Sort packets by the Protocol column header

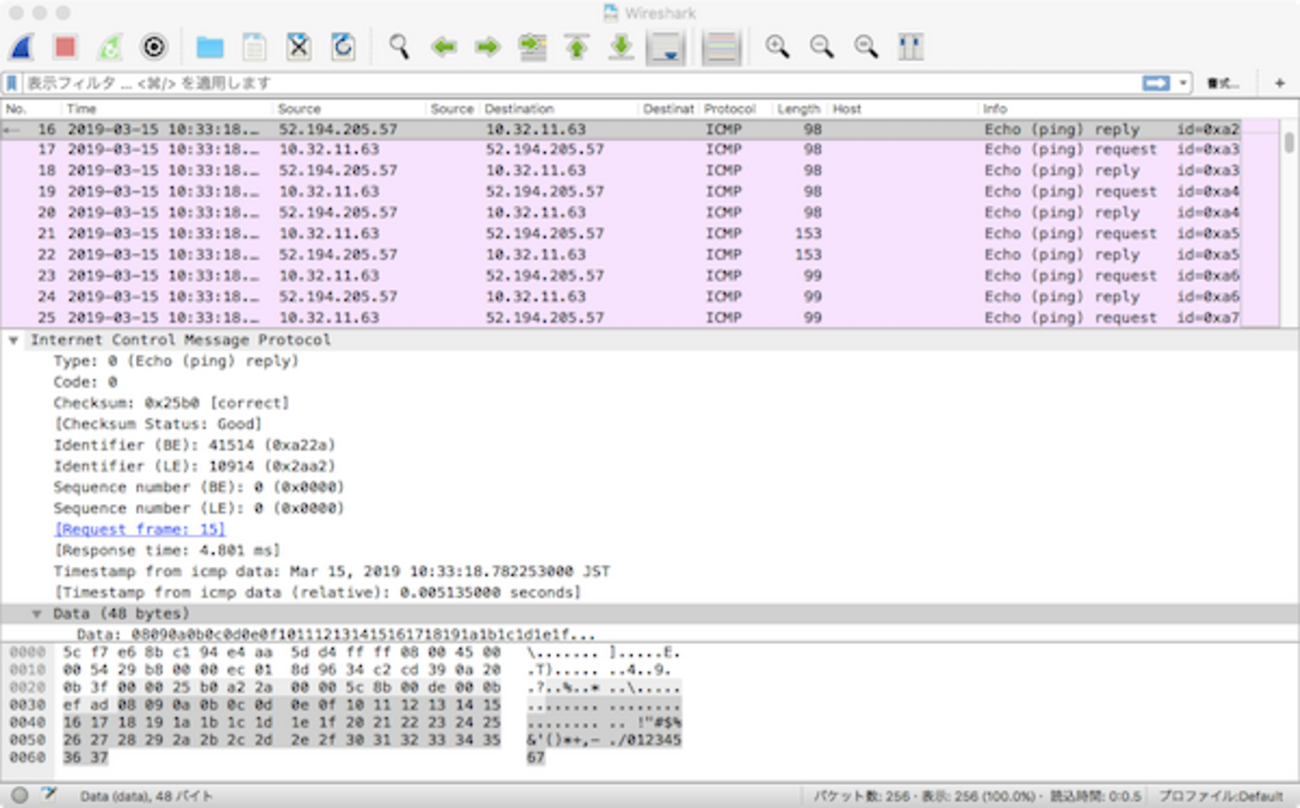coord(729,109)
